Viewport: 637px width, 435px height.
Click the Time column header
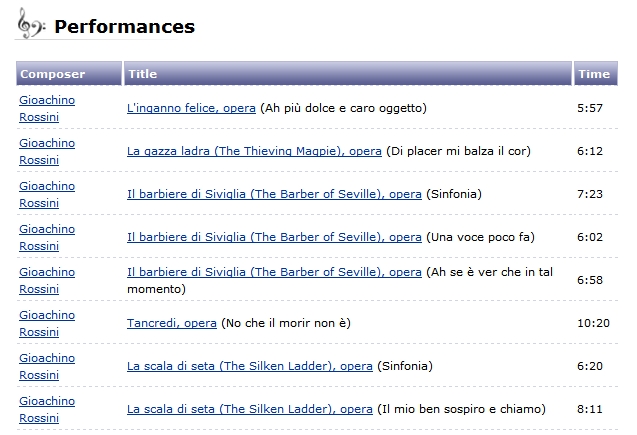point(596,74)
